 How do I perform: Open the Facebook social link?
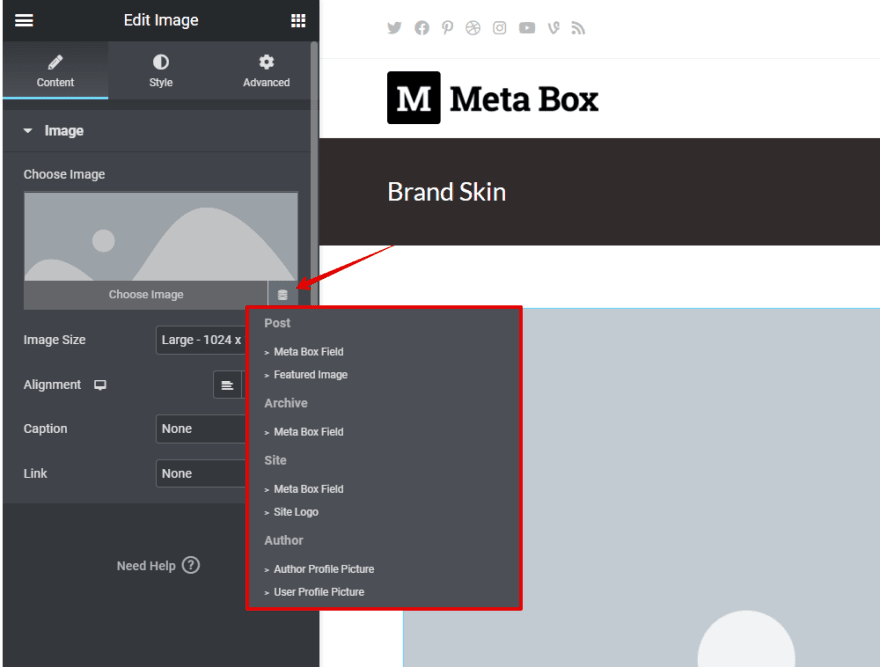pyautogui.click(x=421, y=28)
